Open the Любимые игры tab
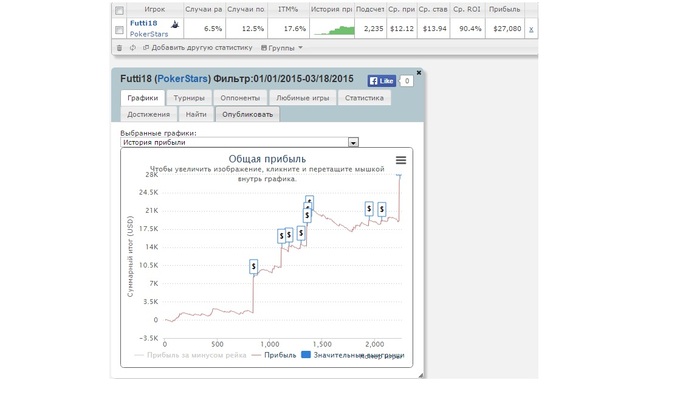700x394 pixels. coord(303,98)
